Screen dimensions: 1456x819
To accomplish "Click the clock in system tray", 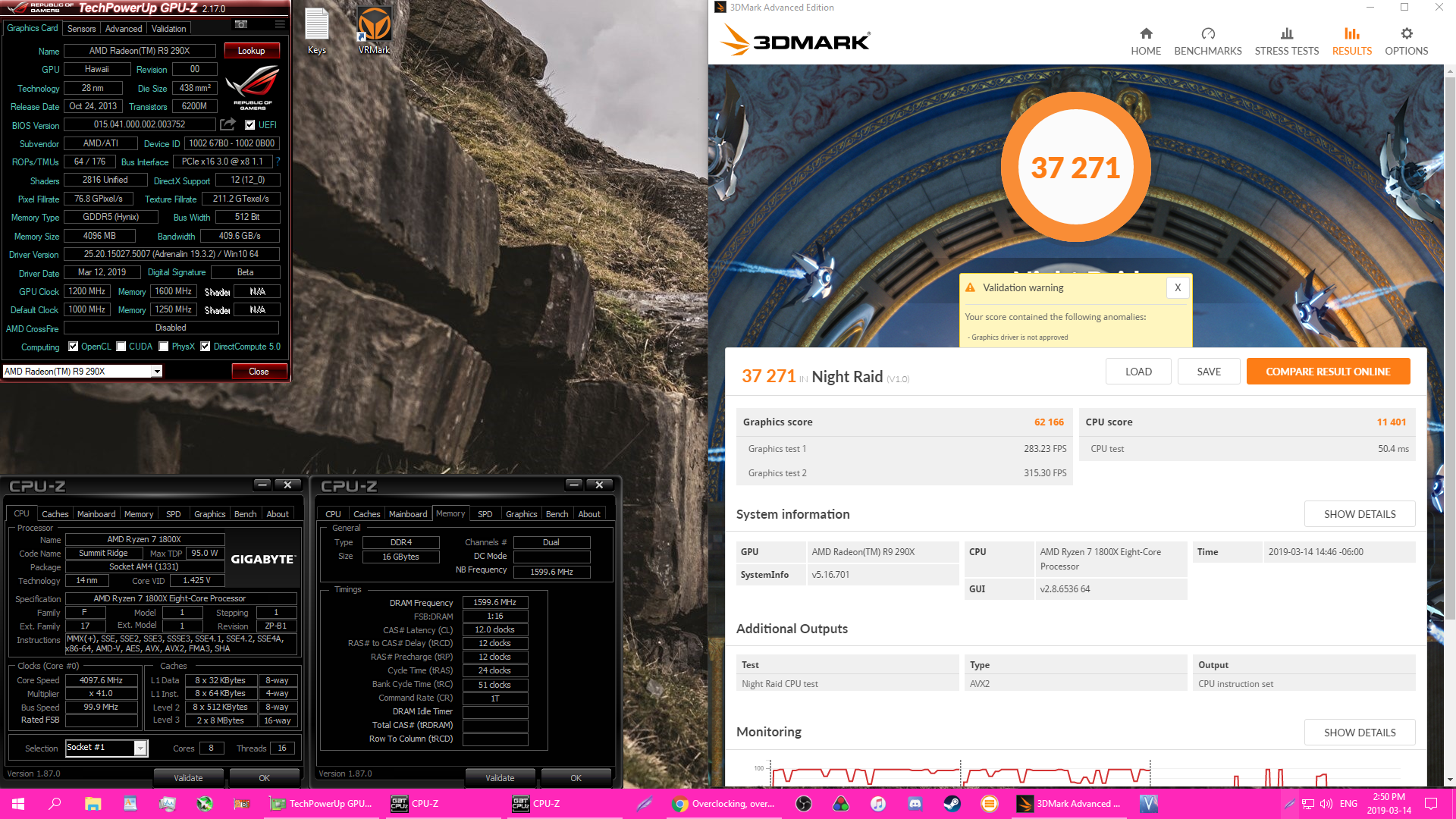I will 1389,804.
